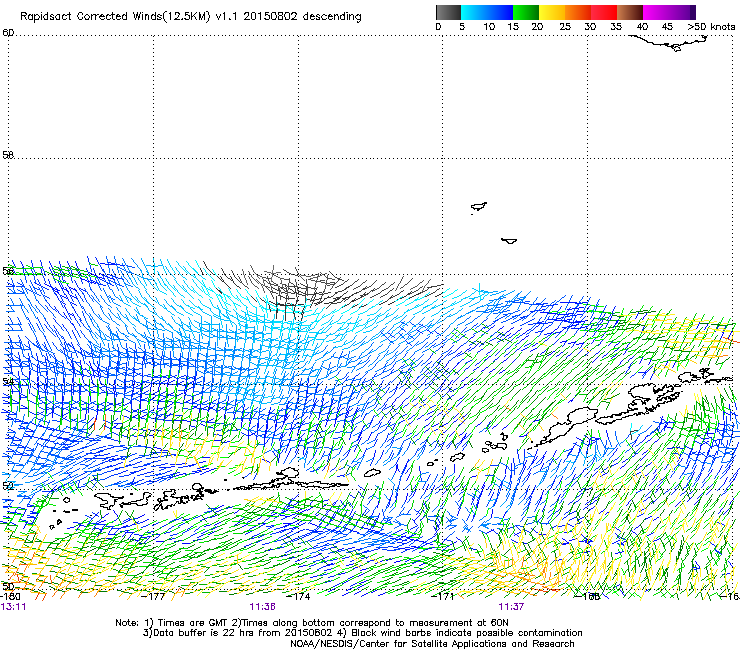Click the red 30-35 knots legend segment
Image resolution: width=740 pixels, height=650 pixels.
[604, 12]
